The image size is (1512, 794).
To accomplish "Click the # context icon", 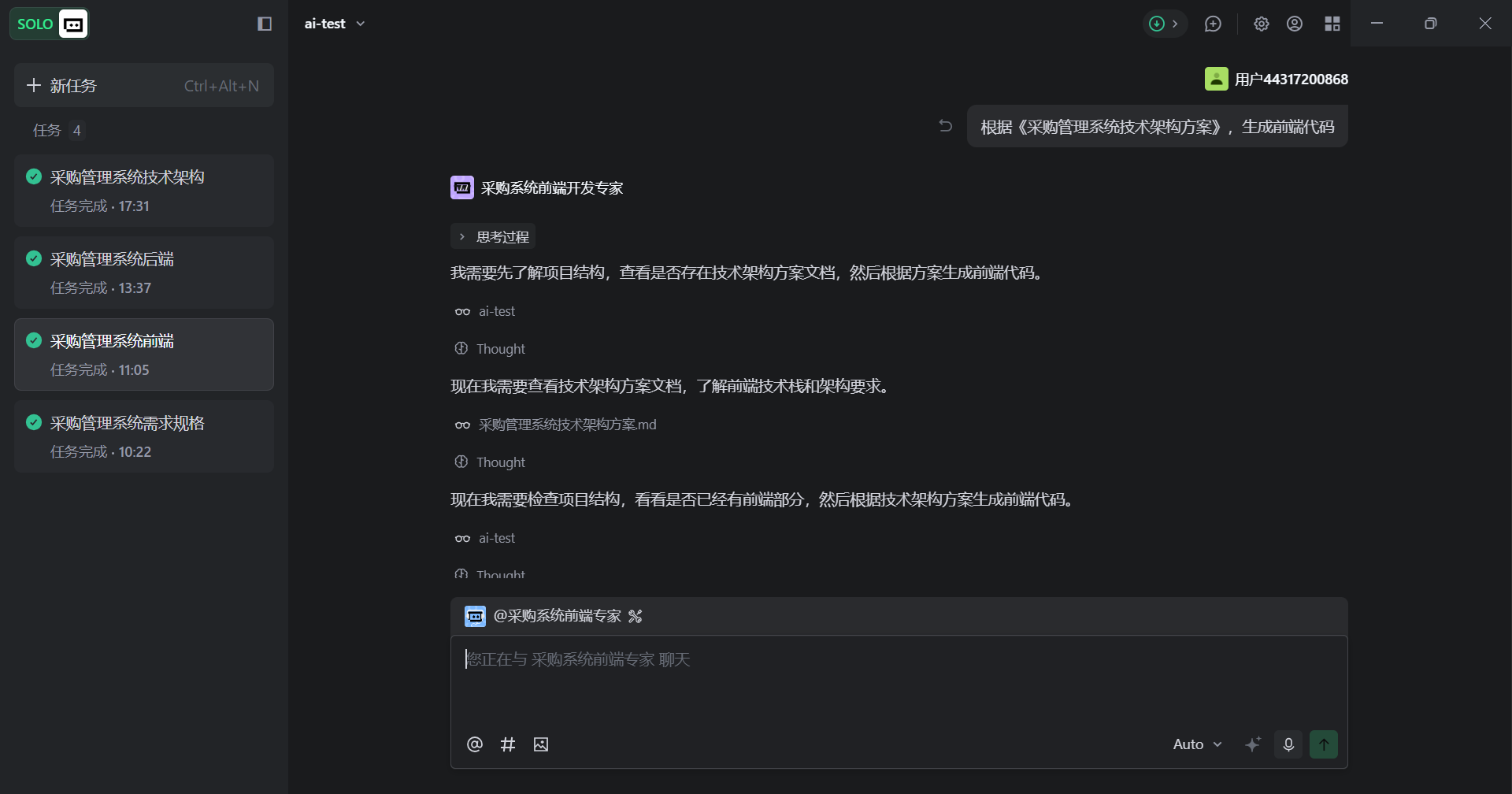I will pyautogui.click(x=508, y=744).
